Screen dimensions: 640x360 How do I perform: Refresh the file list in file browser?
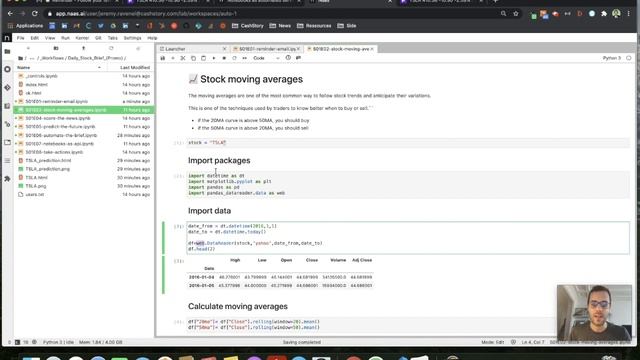tap(111, 48)
